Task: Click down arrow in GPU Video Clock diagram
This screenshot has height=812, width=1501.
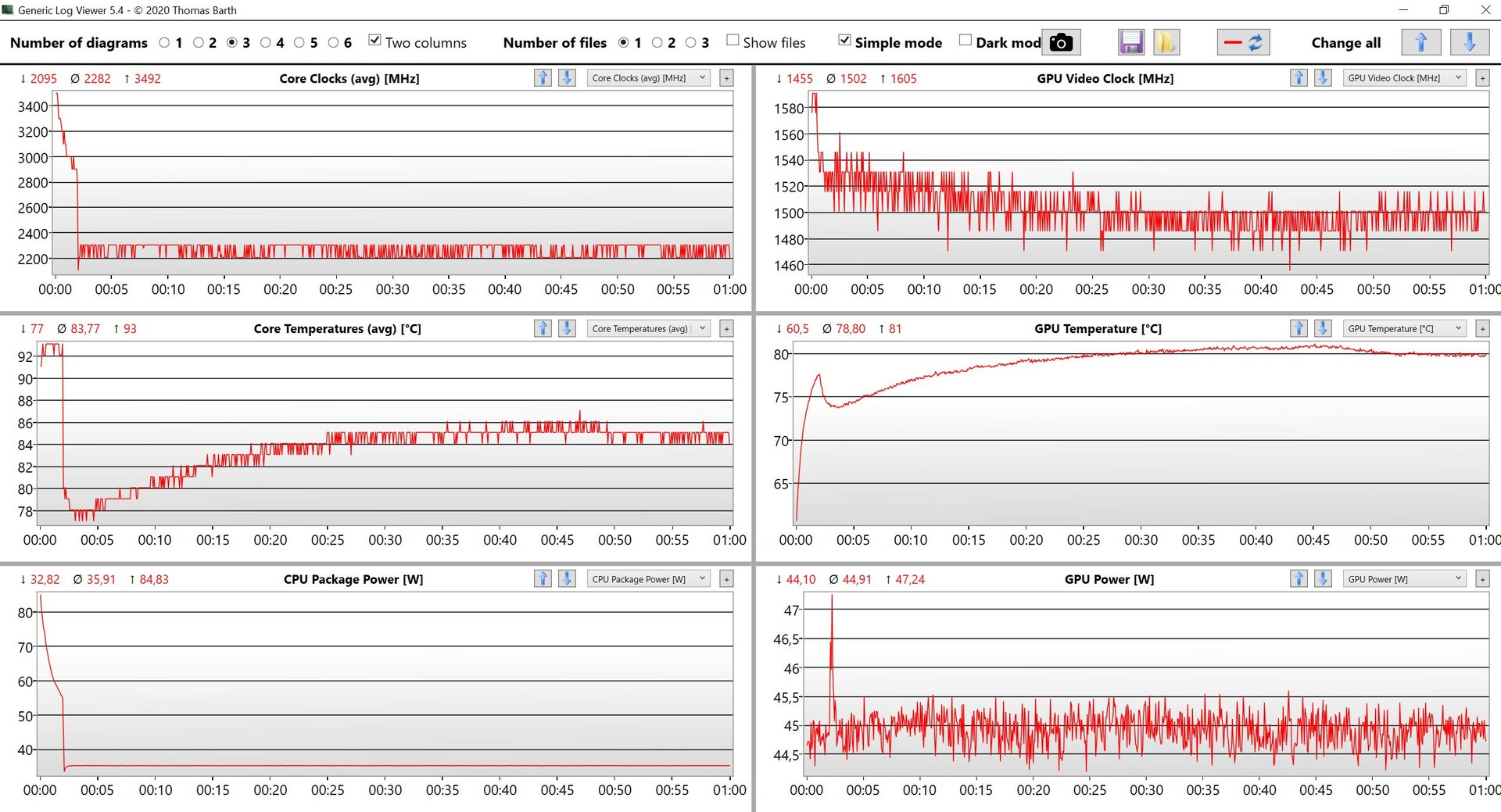Action: pos(1324,77)
